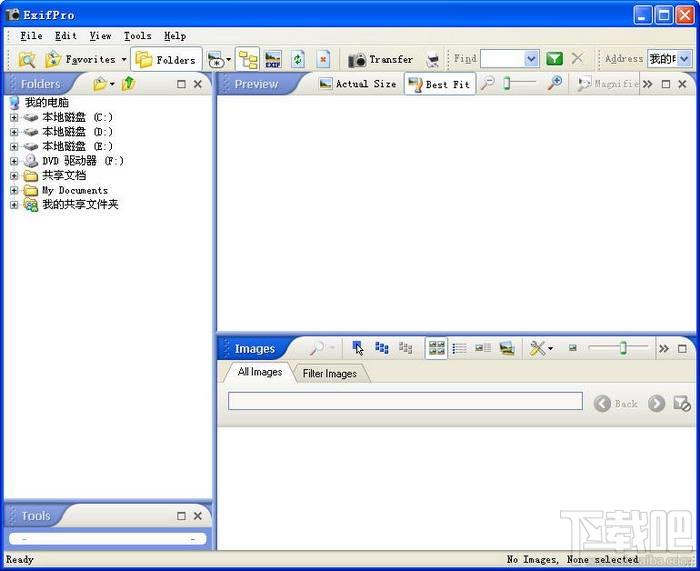Click the small thumbnail size icon
This screenshot has width=700, height=571.
pyautogui.click(x=573, y=348)
